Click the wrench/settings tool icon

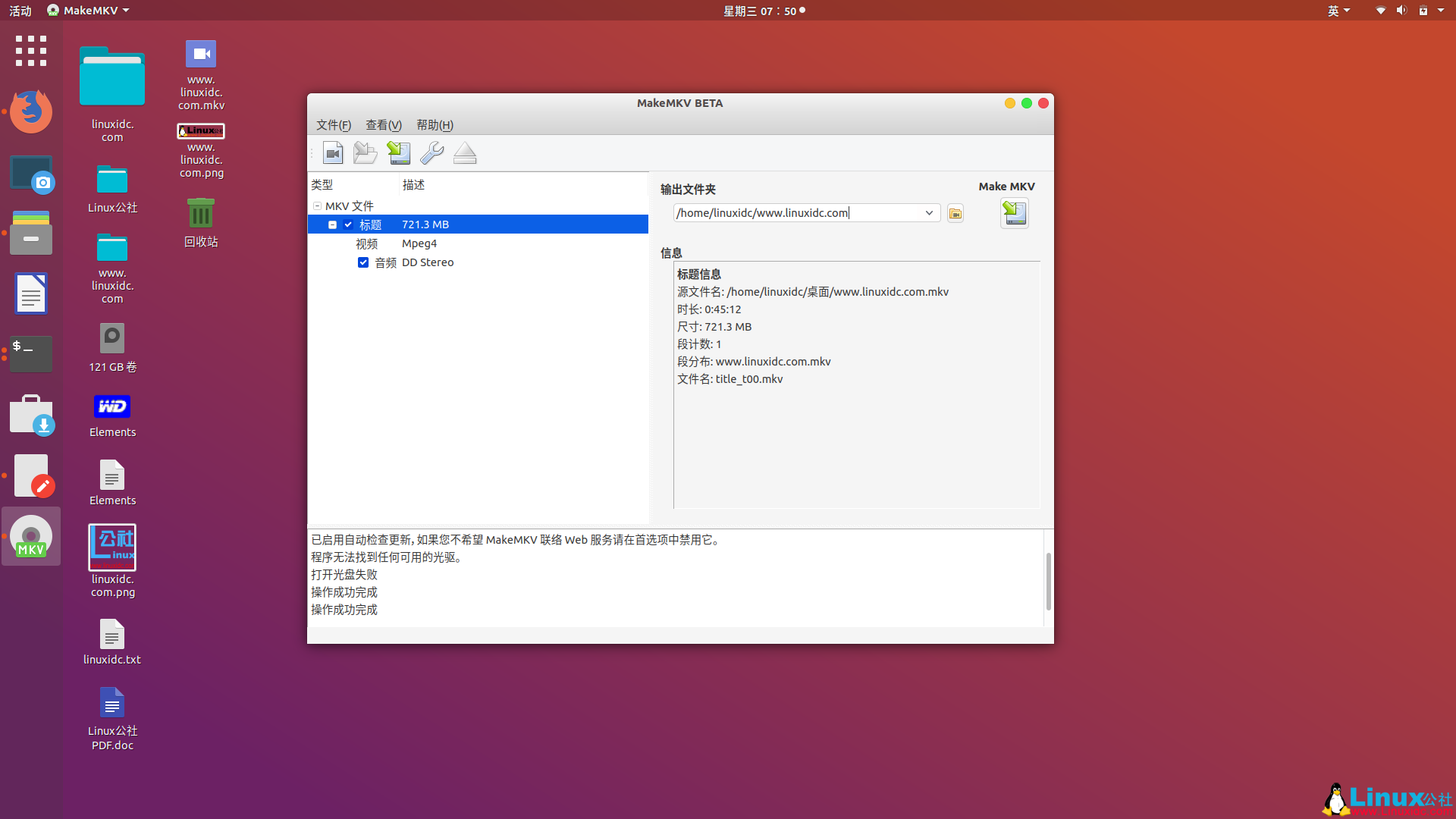coord(432,152)
